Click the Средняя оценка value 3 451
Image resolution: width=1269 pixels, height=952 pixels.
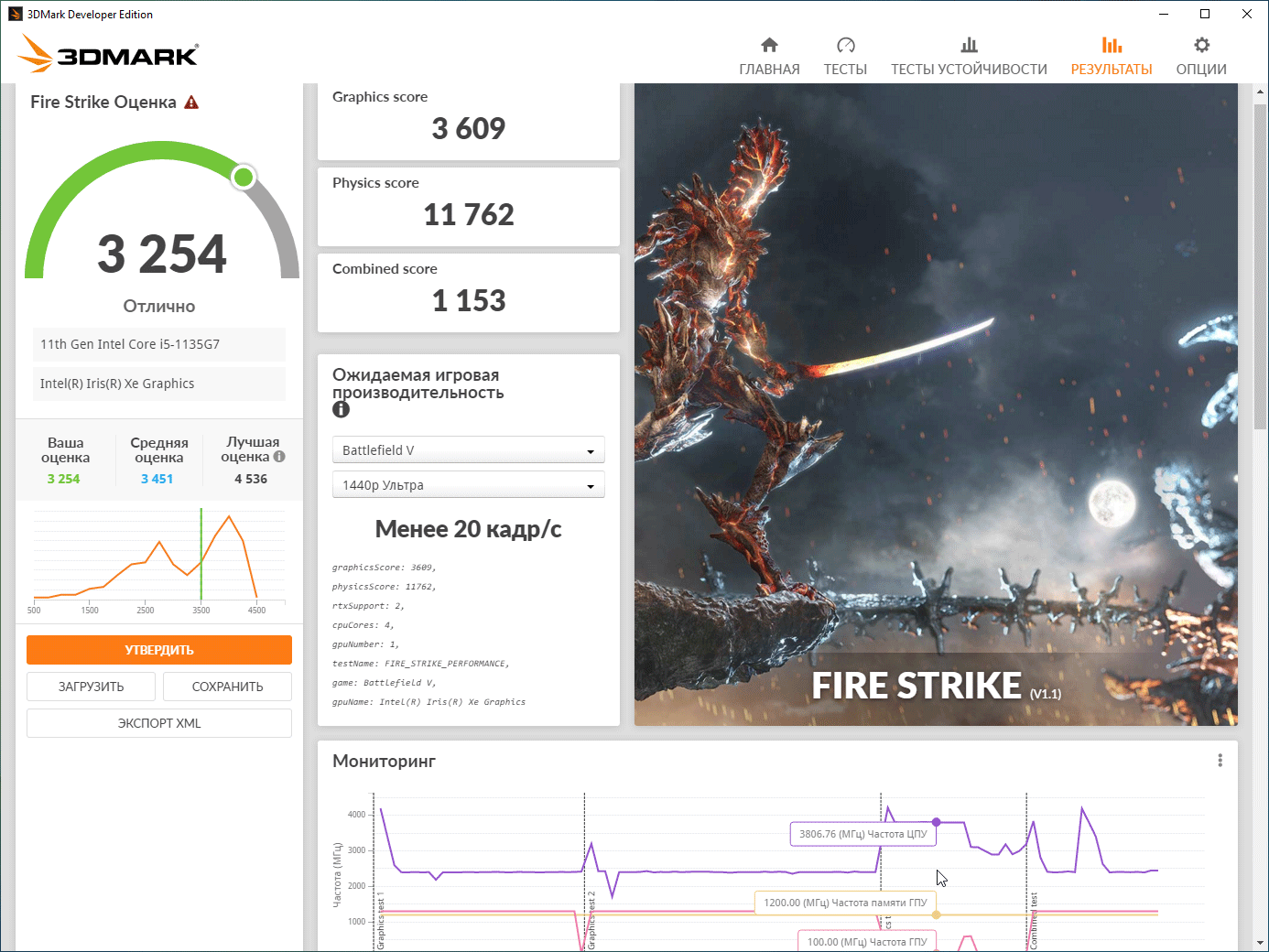157,479
